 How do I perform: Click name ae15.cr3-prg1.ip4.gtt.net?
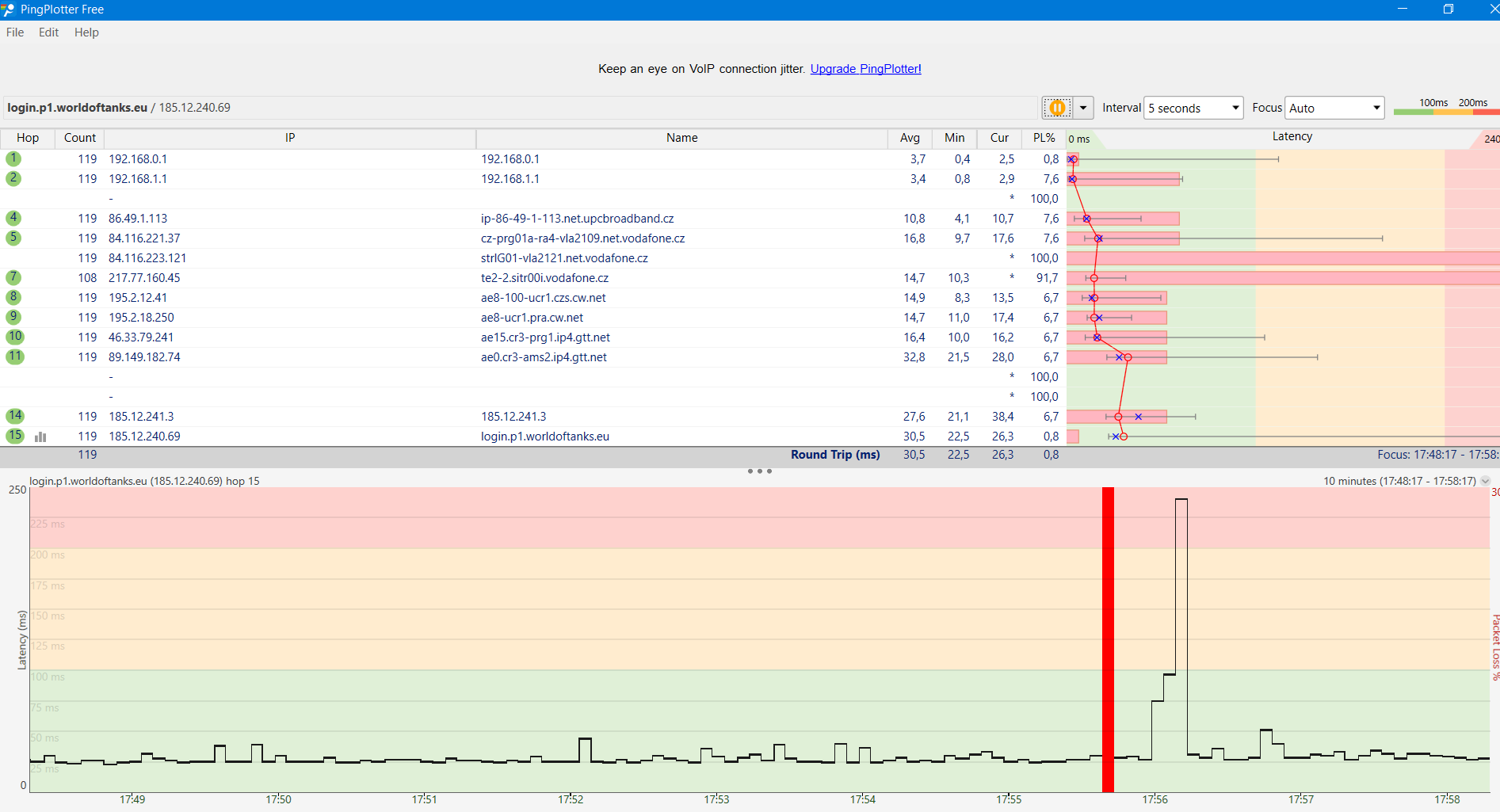click(x=545, y=337)
